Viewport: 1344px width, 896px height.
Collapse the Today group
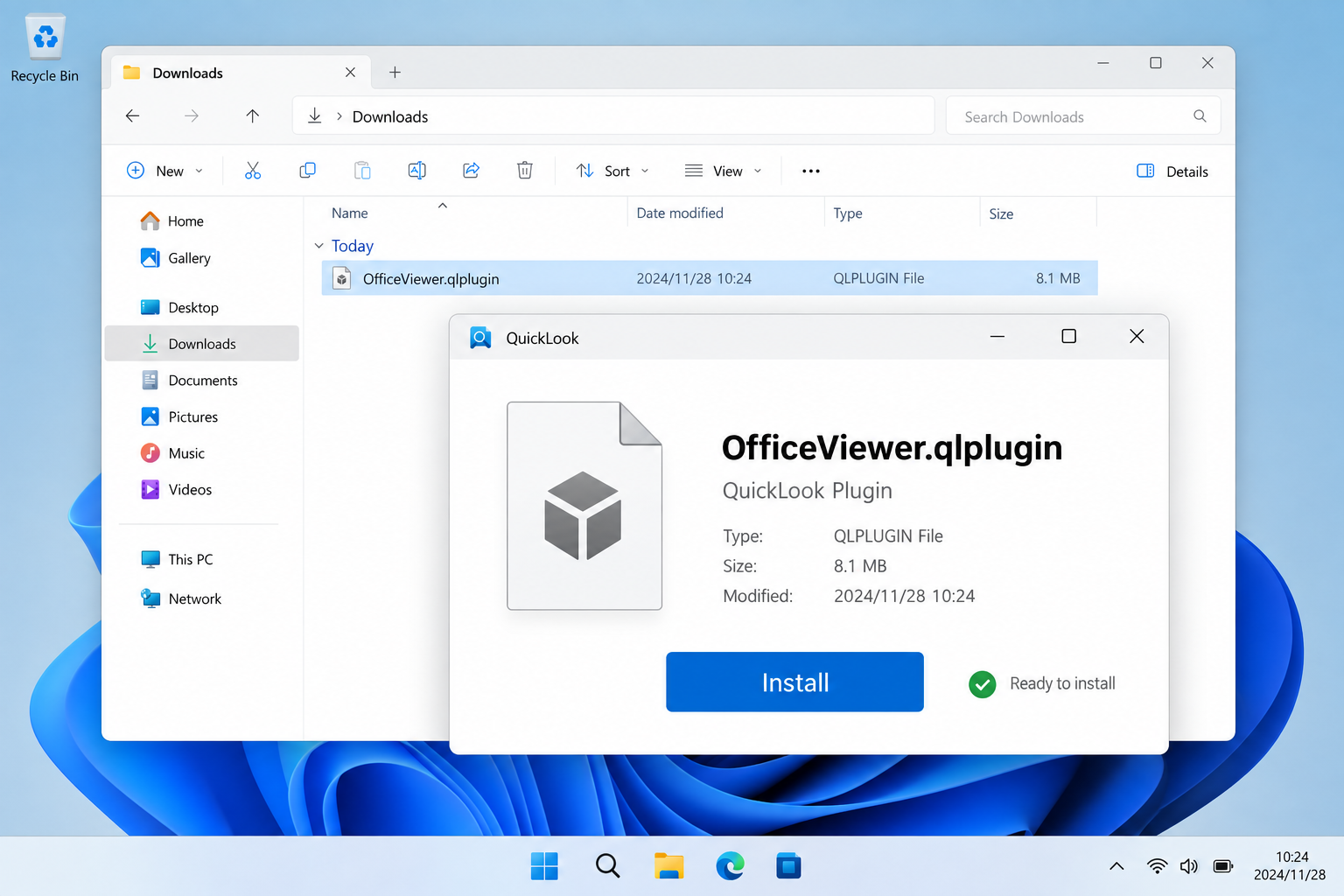[x=319, y=246]
